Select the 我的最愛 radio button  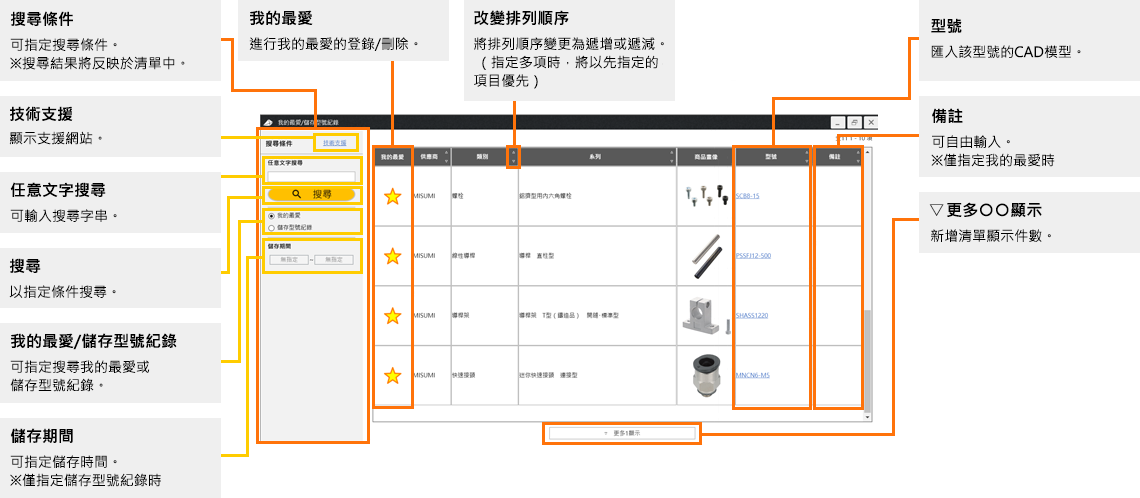click(271, 216)
